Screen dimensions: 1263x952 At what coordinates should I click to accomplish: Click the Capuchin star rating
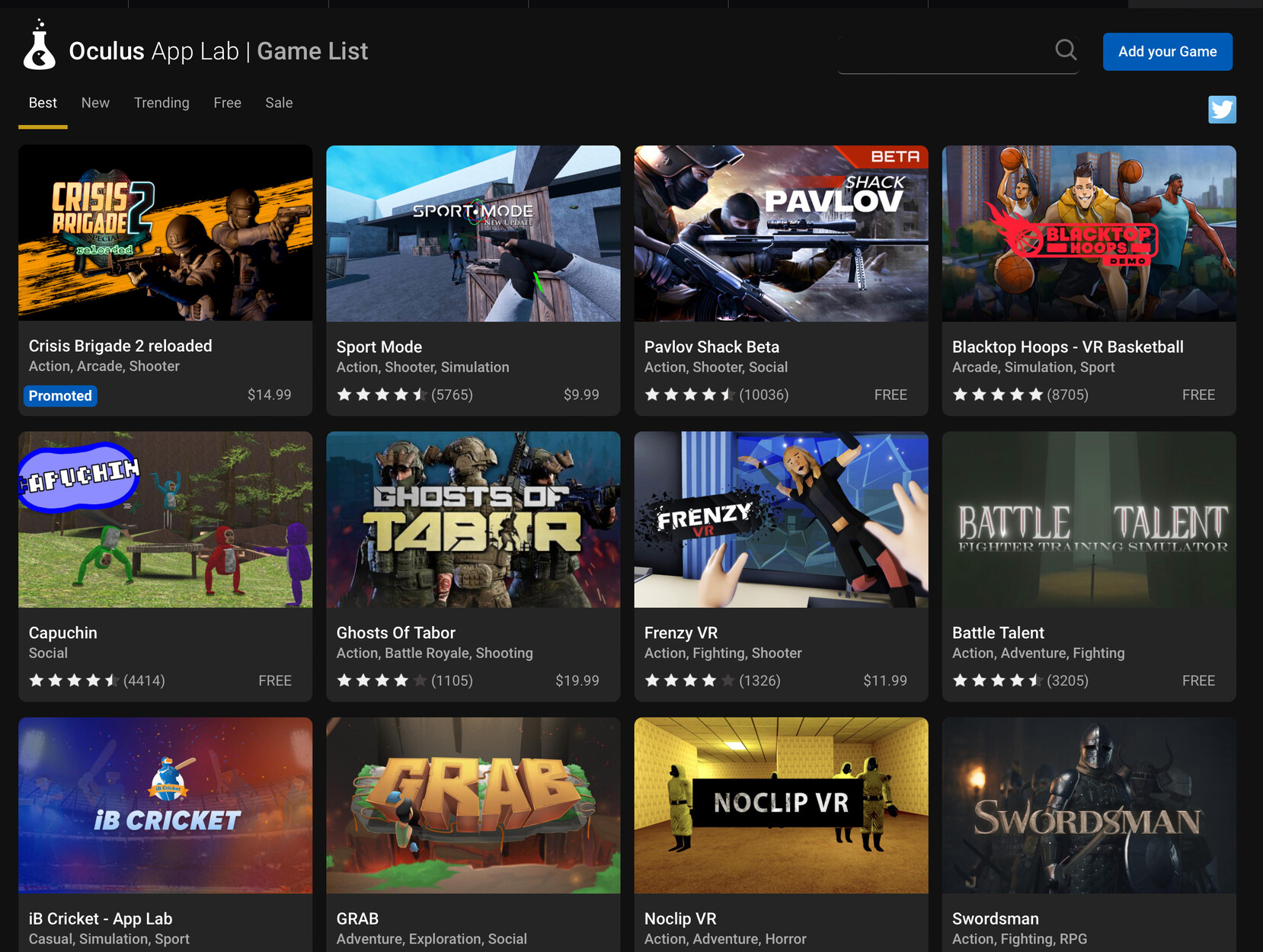coord(74,680)
